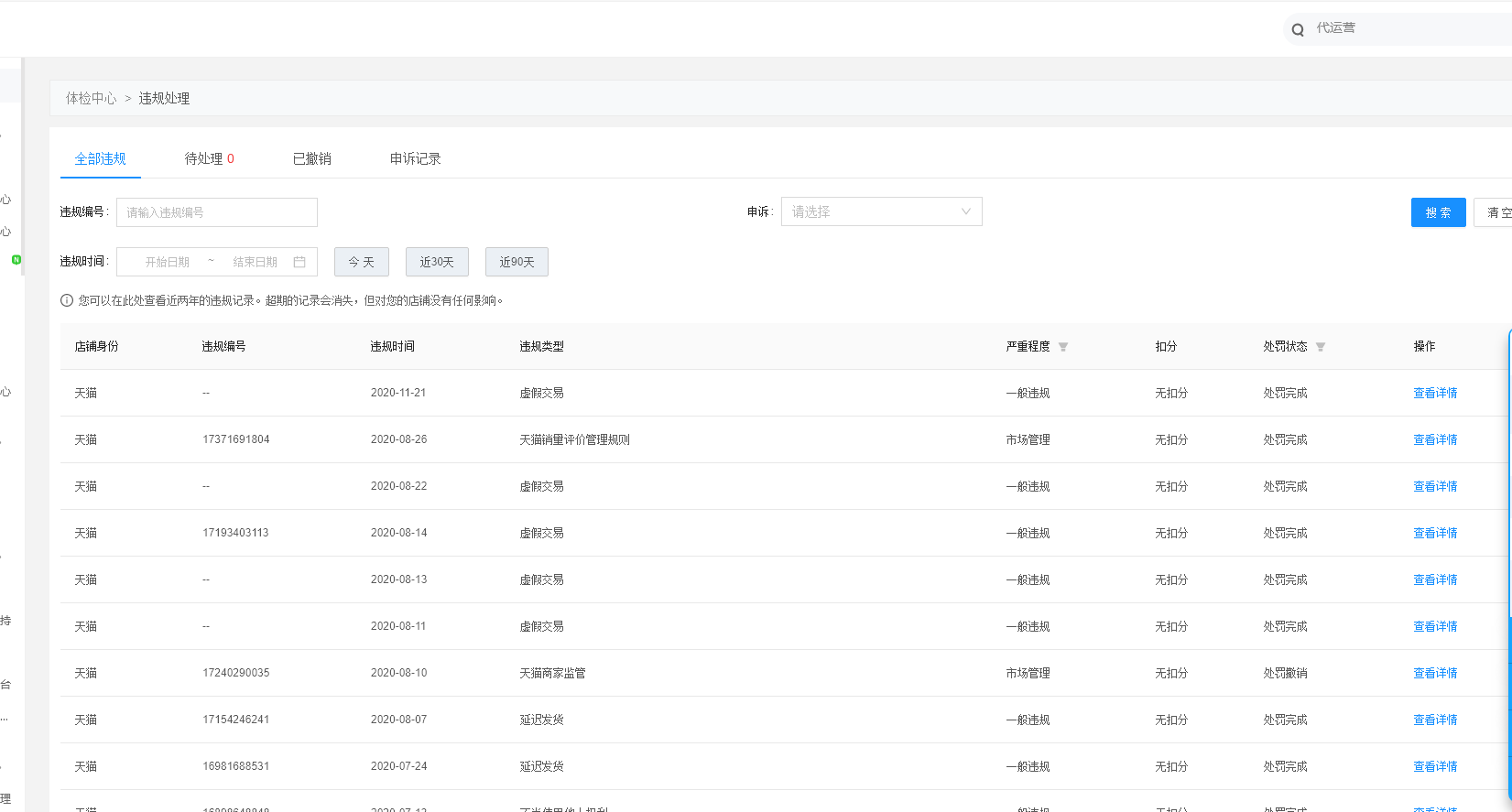View details for violation 17240290035

(1435, 673)
